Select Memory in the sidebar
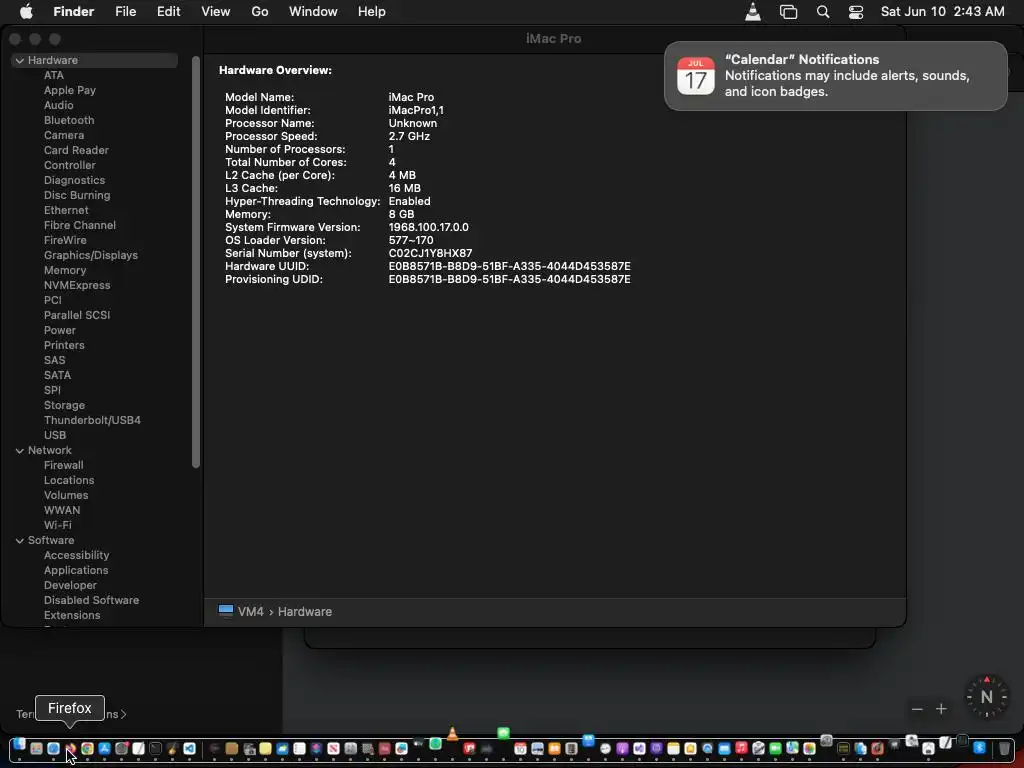Screen dimensions: 1024x768 (65, 270)
